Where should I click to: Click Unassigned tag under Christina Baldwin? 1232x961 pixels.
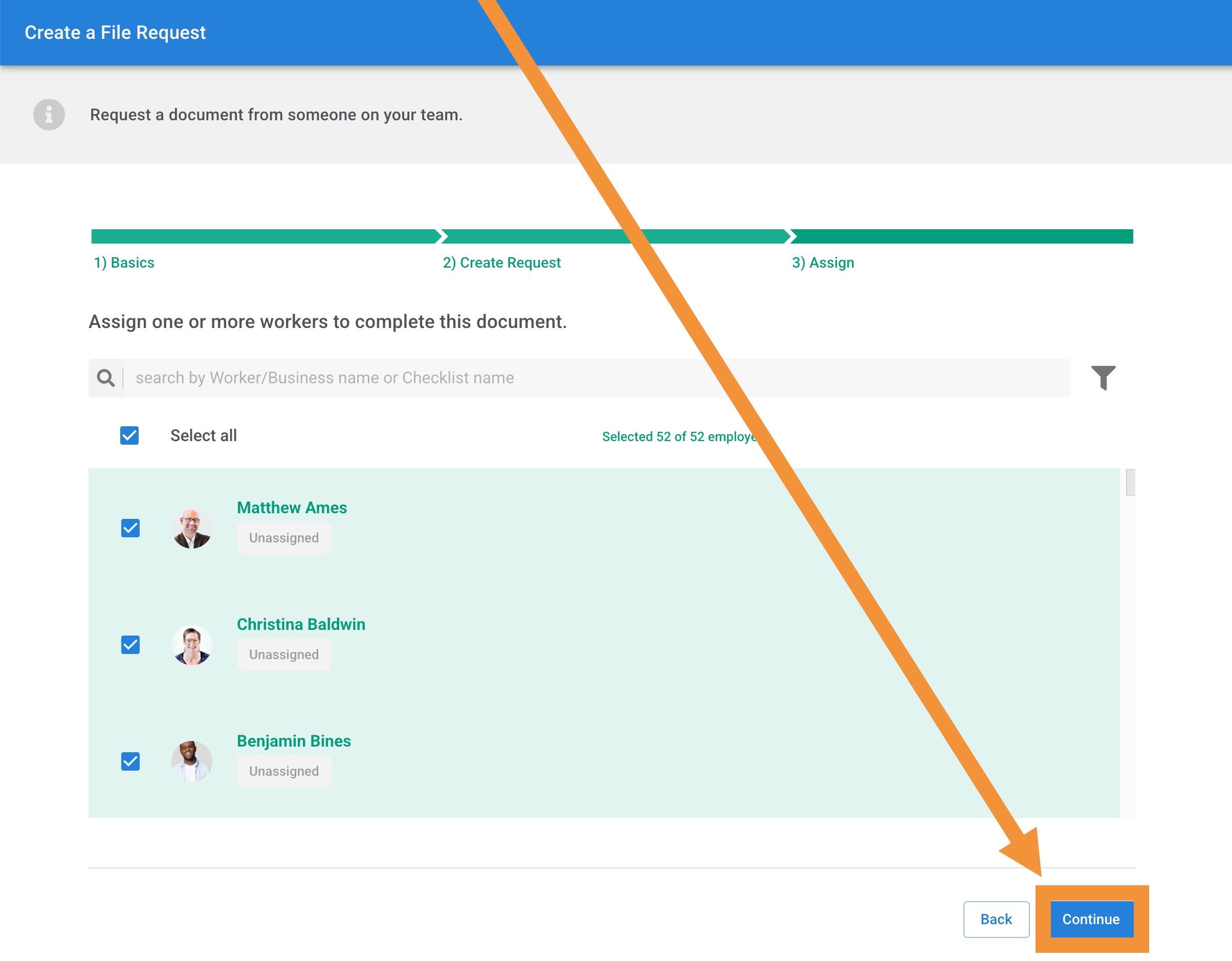[284, 654]
